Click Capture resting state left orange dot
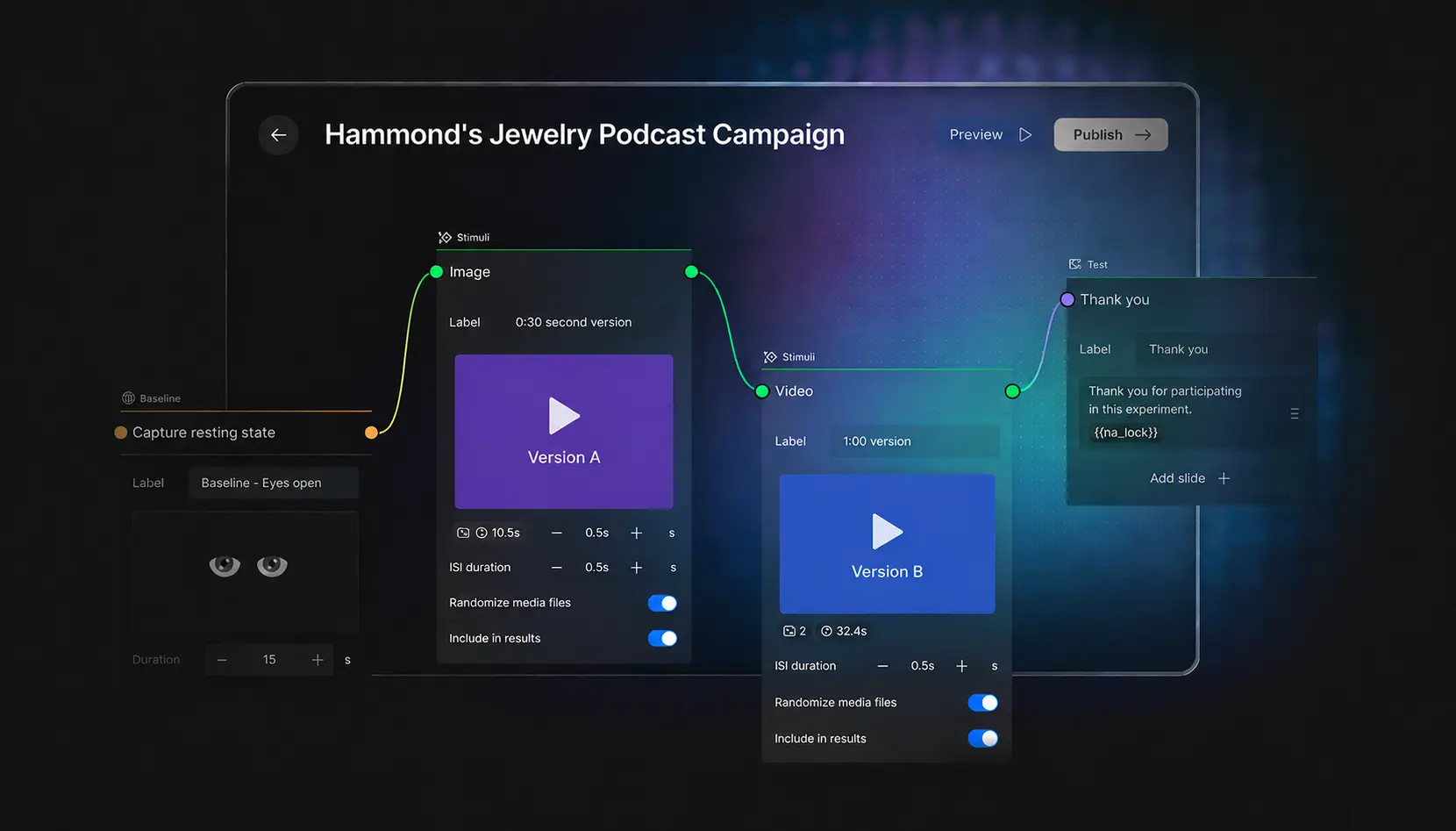The image size is (1456, 831). [x=121, y=433]
